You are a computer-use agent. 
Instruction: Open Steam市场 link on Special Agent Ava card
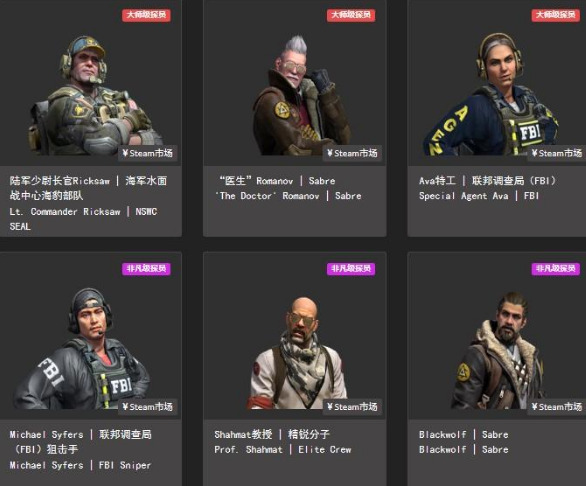tap(556, 153)
